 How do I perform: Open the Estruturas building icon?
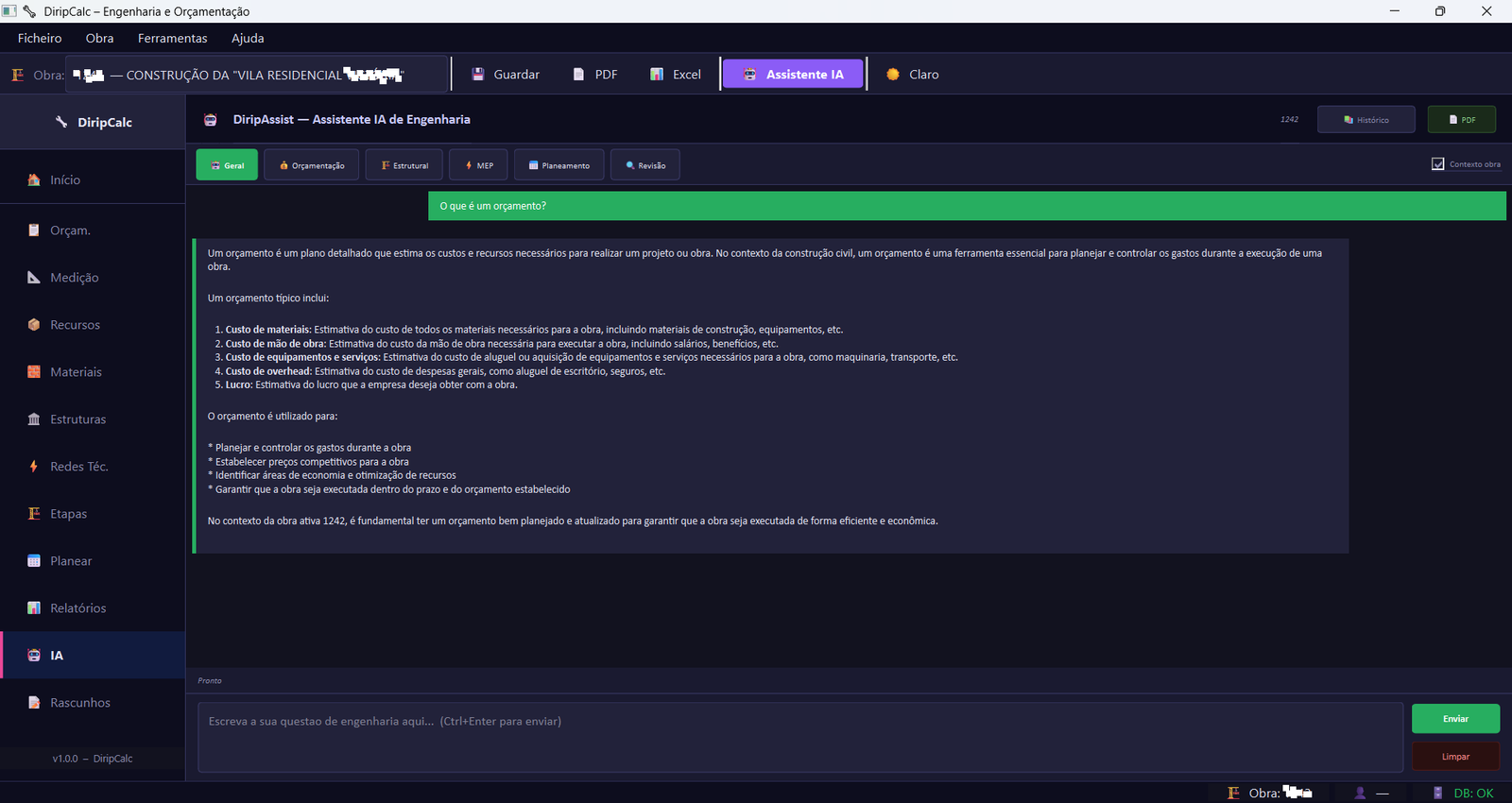[34, 419]
